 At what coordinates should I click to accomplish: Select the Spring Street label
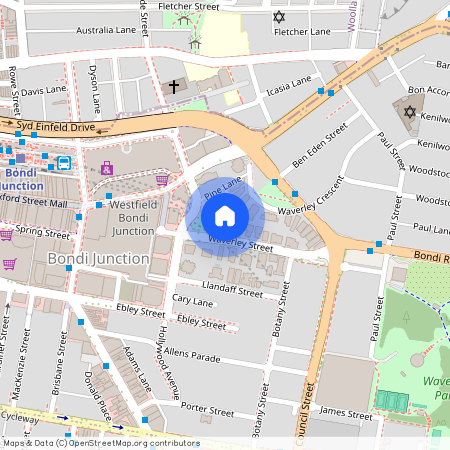click(43, 232)
